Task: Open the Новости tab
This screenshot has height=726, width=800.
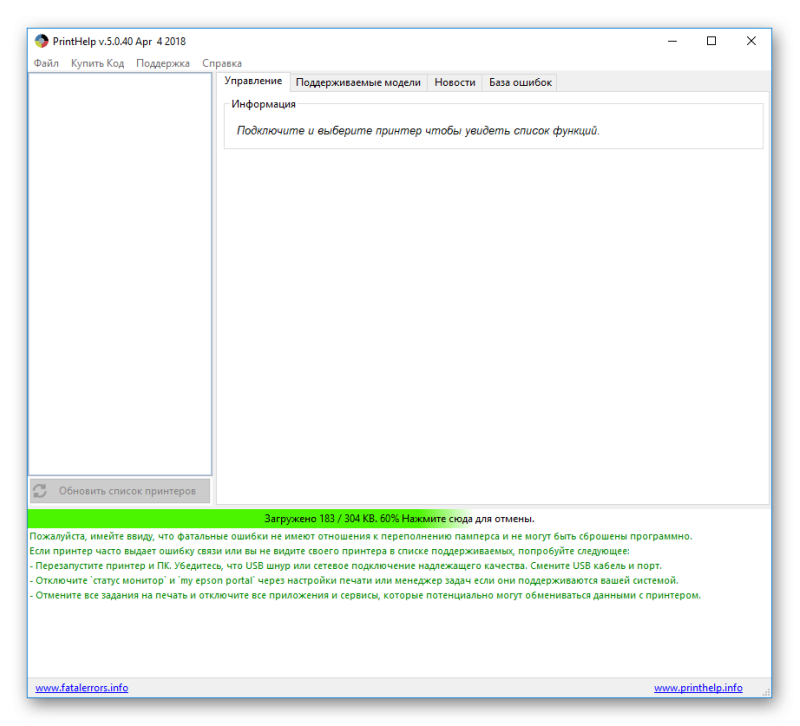Action: tap(455, 83)
